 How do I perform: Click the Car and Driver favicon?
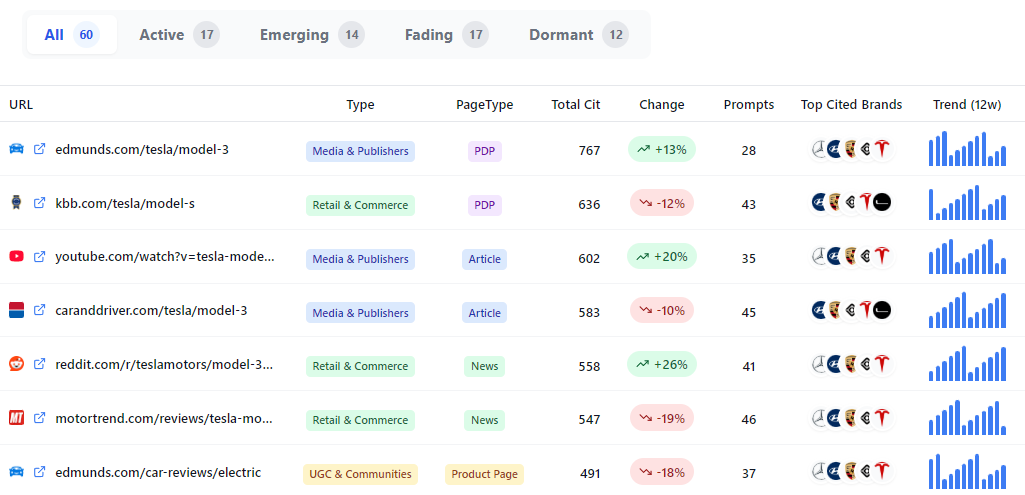(16, 311)
